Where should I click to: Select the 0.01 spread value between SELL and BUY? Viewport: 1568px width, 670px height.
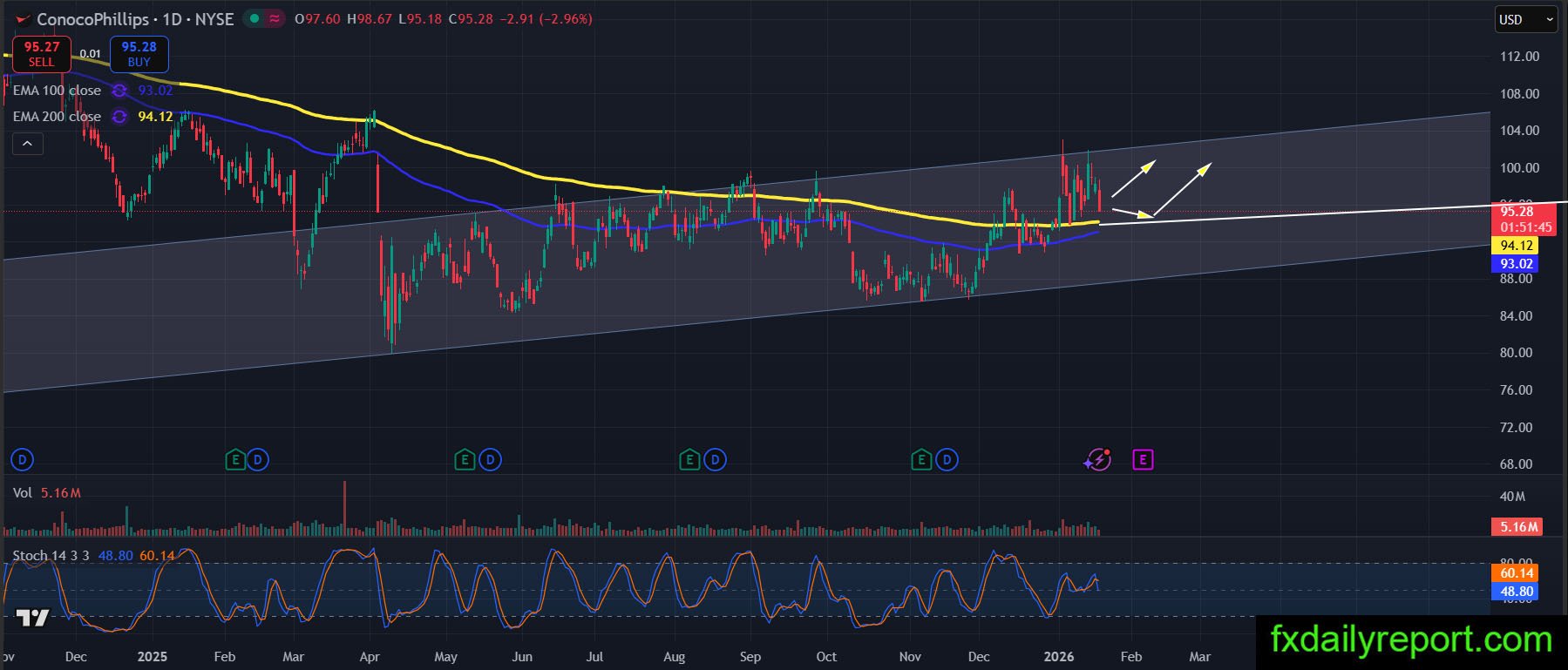pos(91,54)
